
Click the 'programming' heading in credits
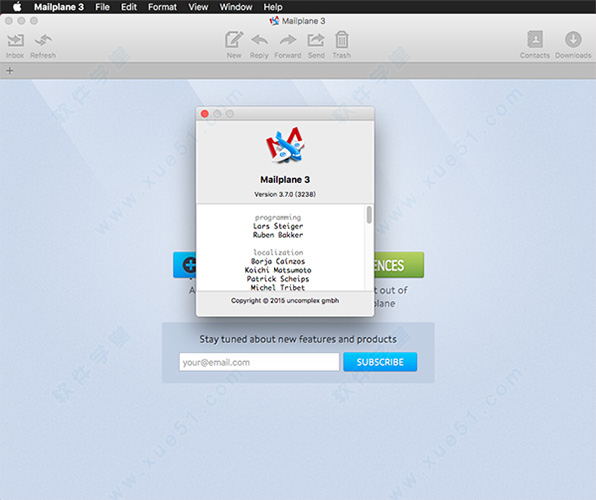tap(278, 217)
